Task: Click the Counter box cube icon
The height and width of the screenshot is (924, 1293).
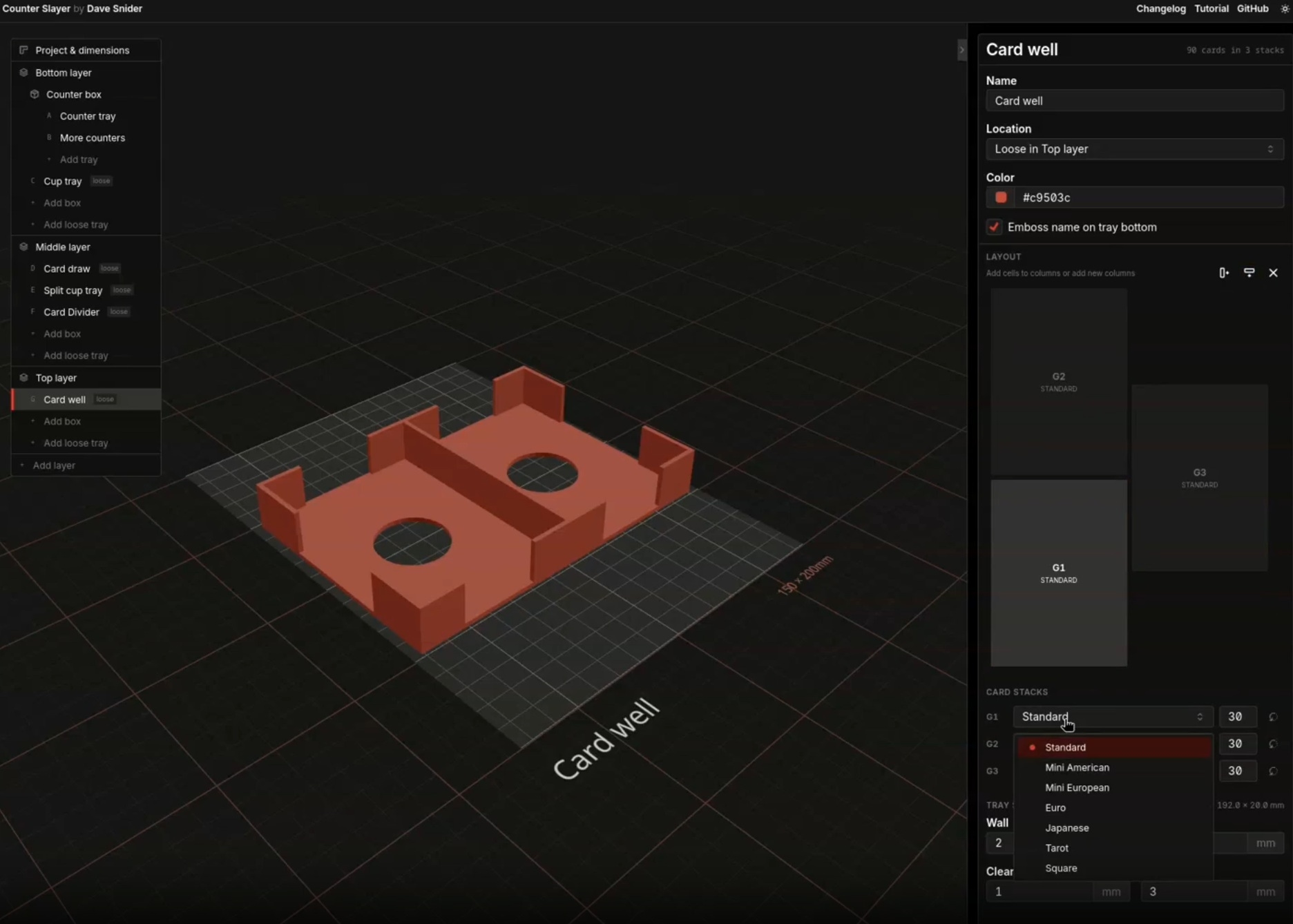Action: [x=34, y=94]
